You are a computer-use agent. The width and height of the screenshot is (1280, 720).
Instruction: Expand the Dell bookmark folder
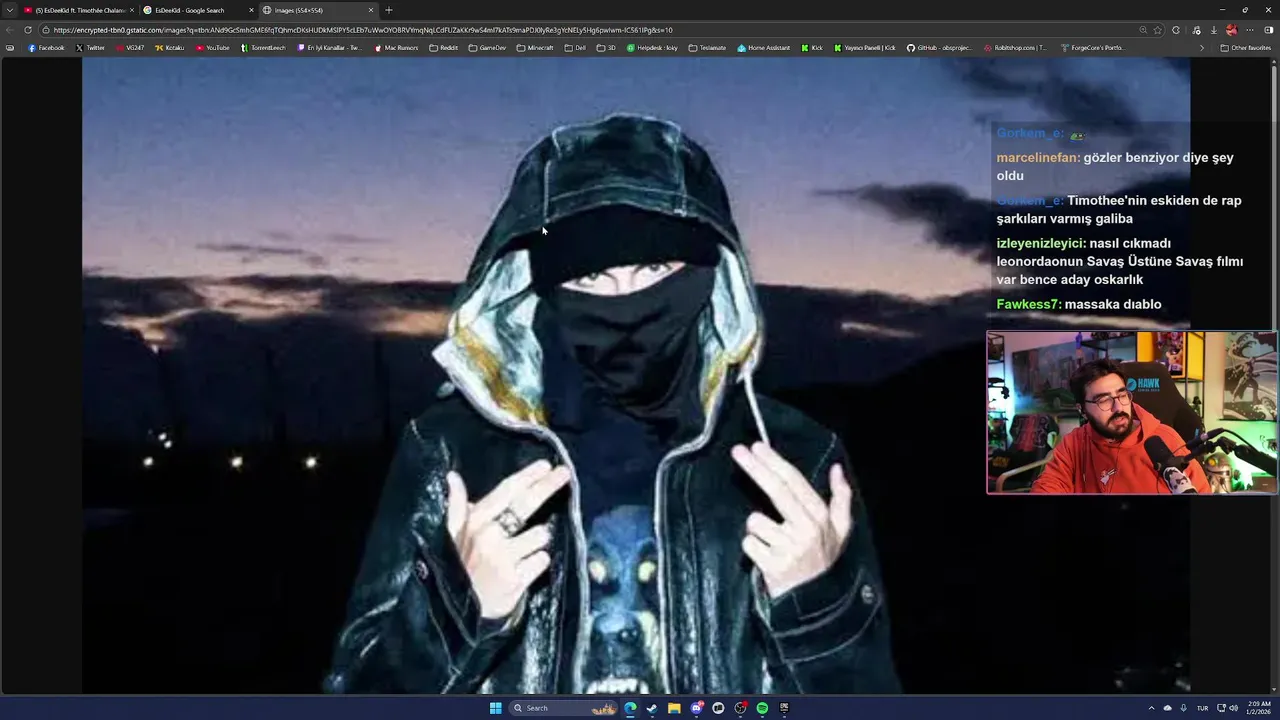(x=575, y=48)
